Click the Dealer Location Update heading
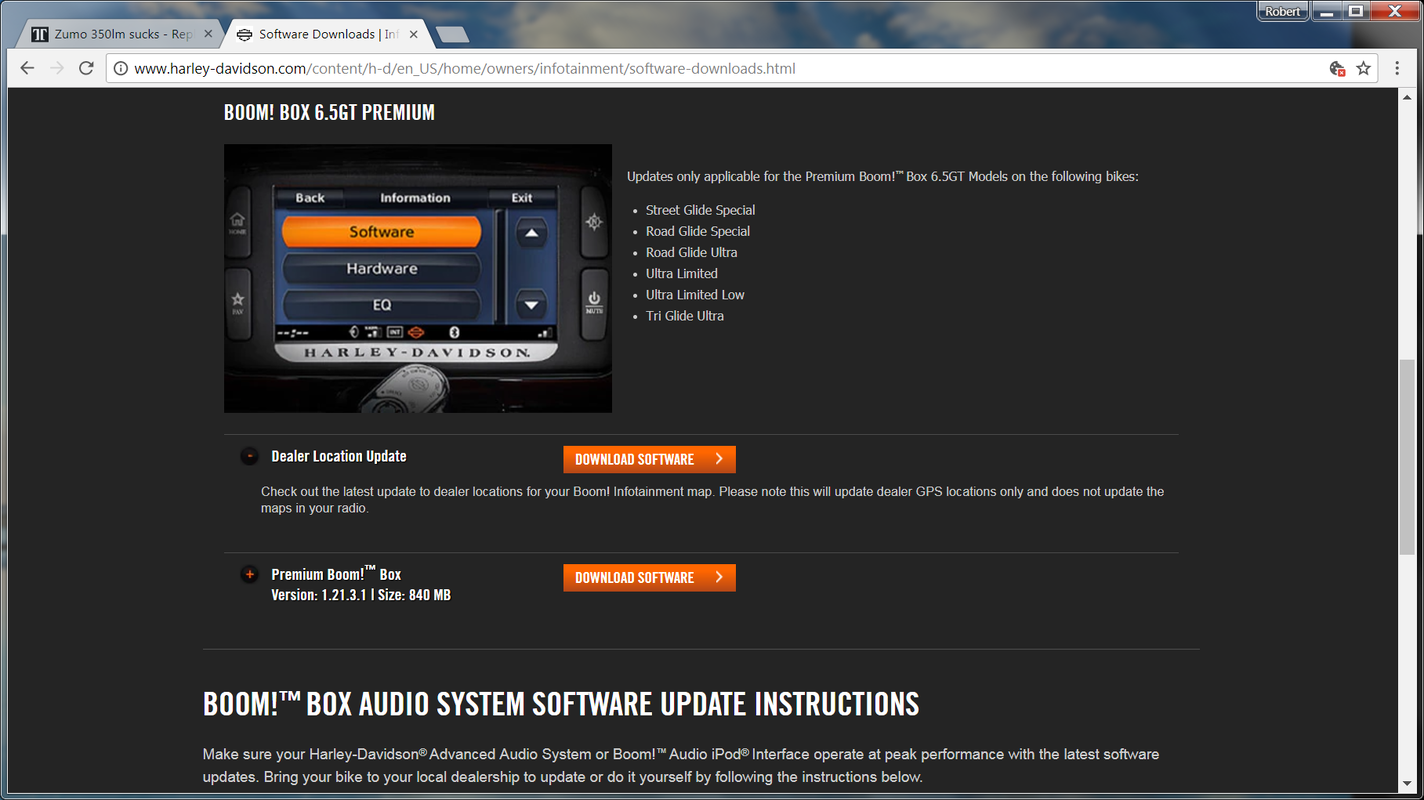 [x=339, y=456]
